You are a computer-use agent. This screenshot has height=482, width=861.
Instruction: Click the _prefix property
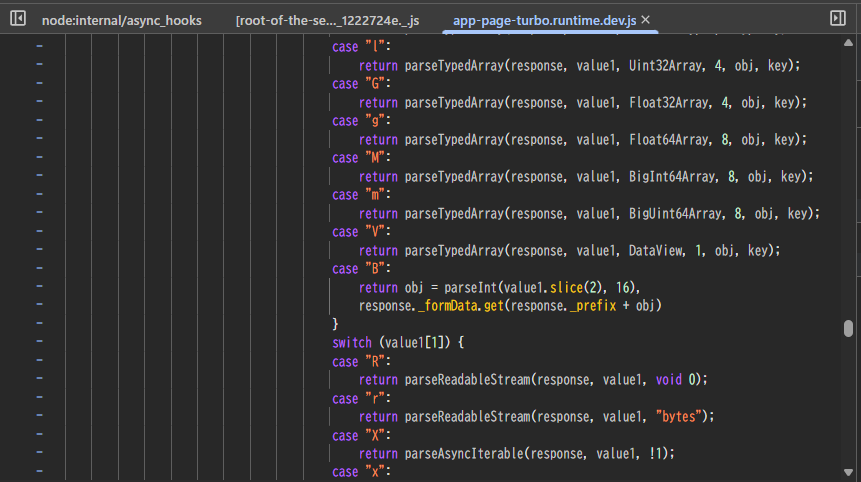coord(593,306)
